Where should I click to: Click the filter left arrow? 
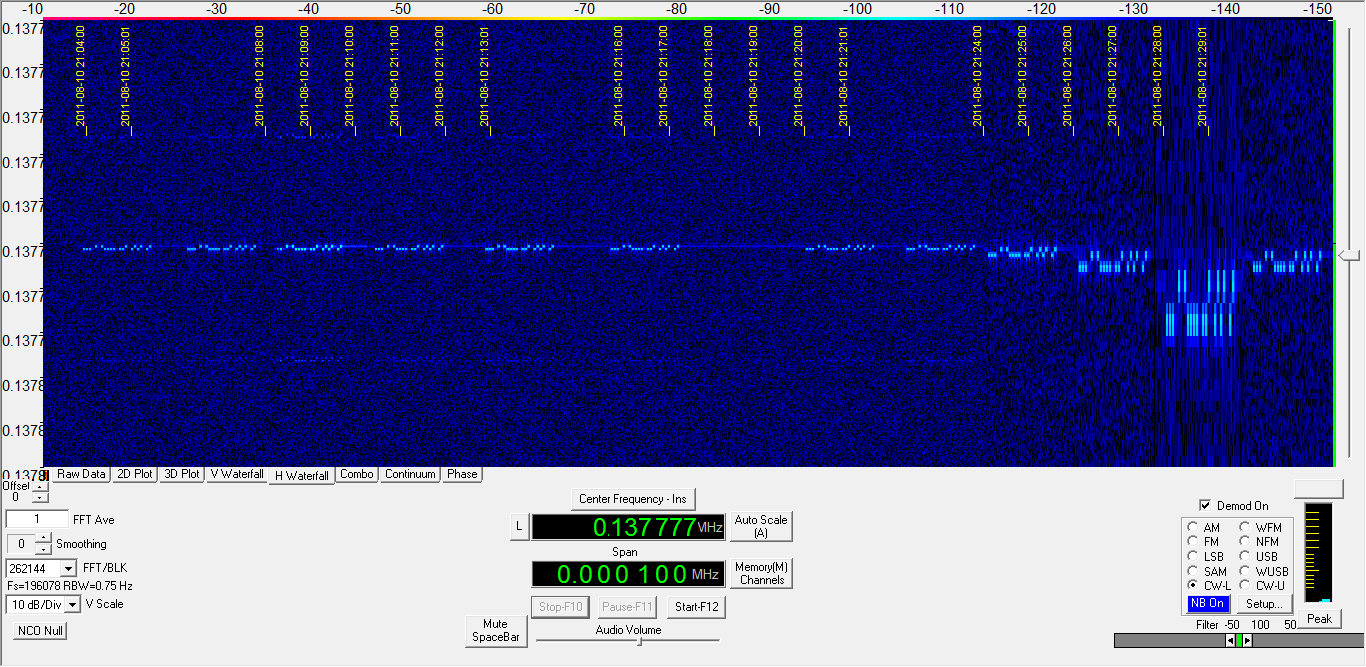1230,640
